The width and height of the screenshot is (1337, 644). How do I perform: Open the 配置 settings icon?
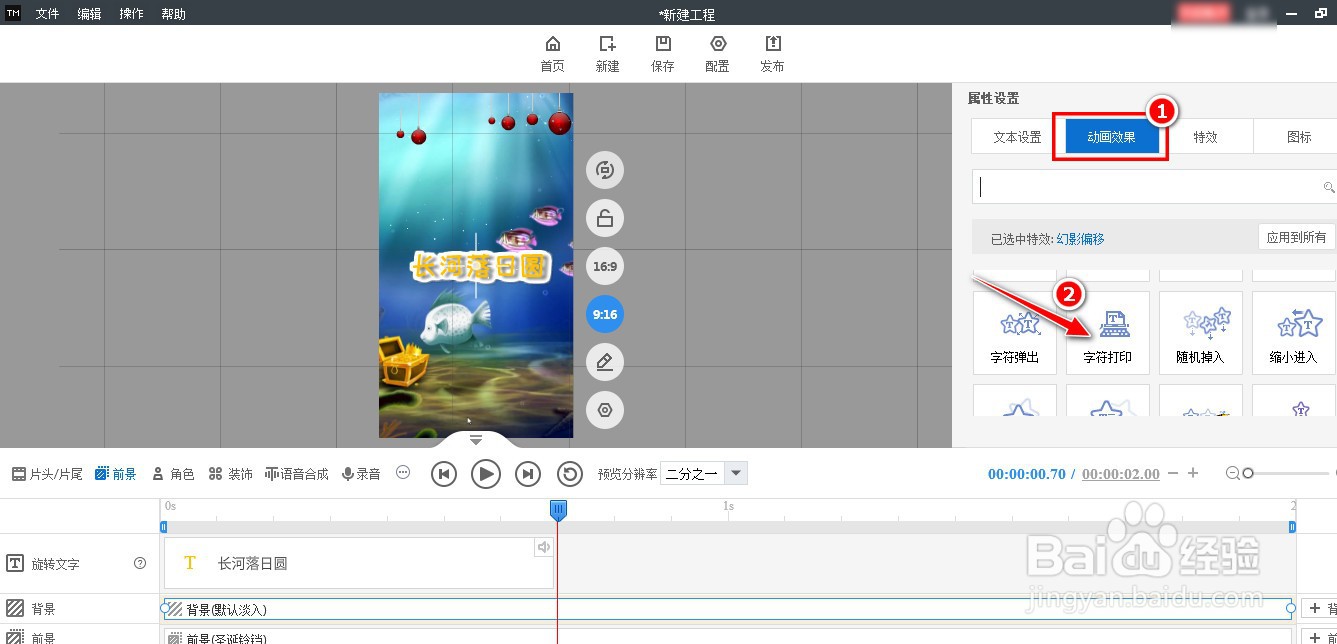tap(717, 54)
